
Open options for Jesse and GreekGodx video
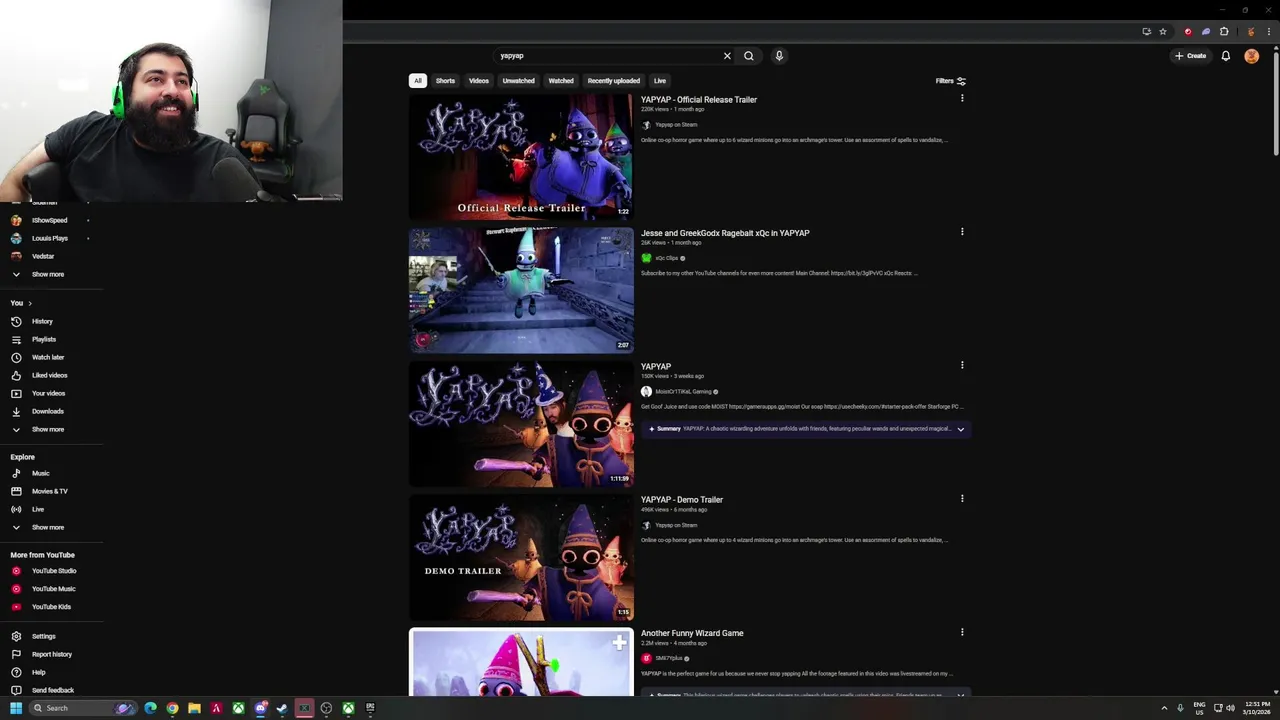(x=962, y=232)
